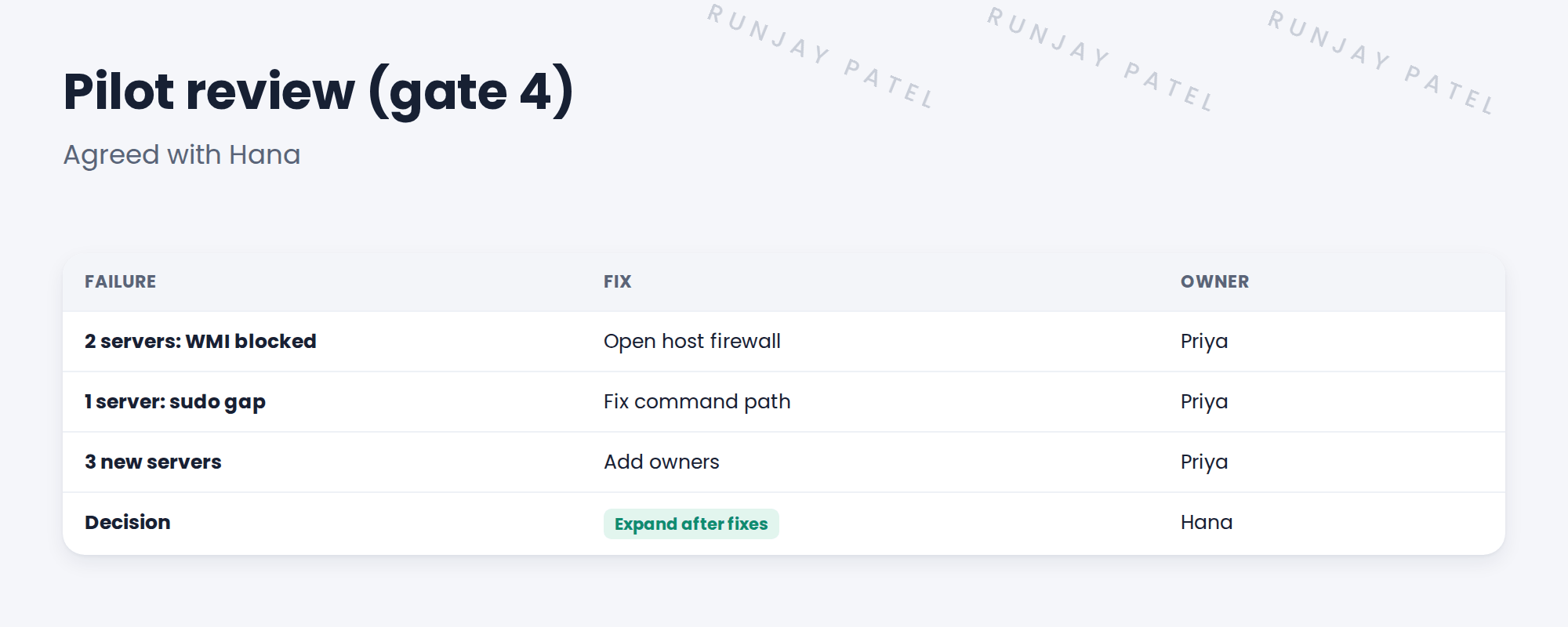
Task: Click Hana in the Decision row
Action: 1207,522
